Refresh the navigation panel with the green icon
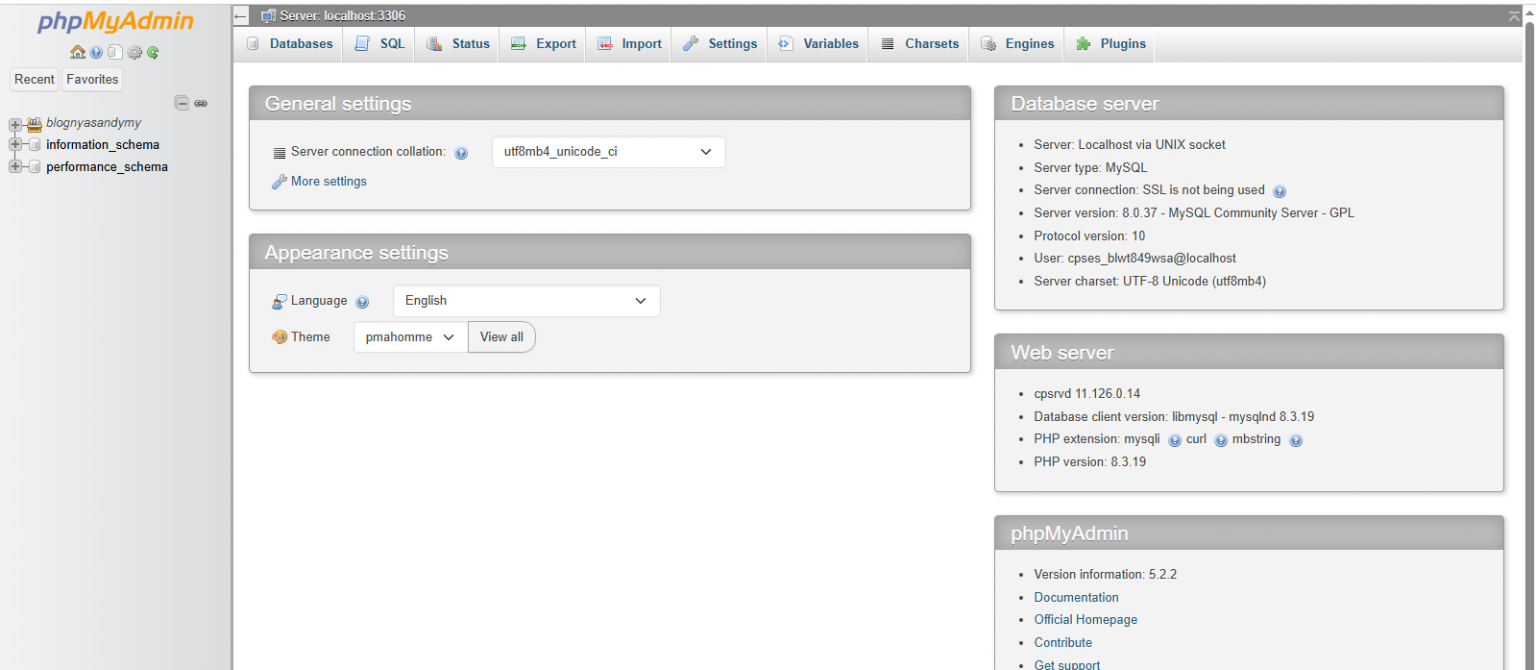 click(x=152, y=52)
